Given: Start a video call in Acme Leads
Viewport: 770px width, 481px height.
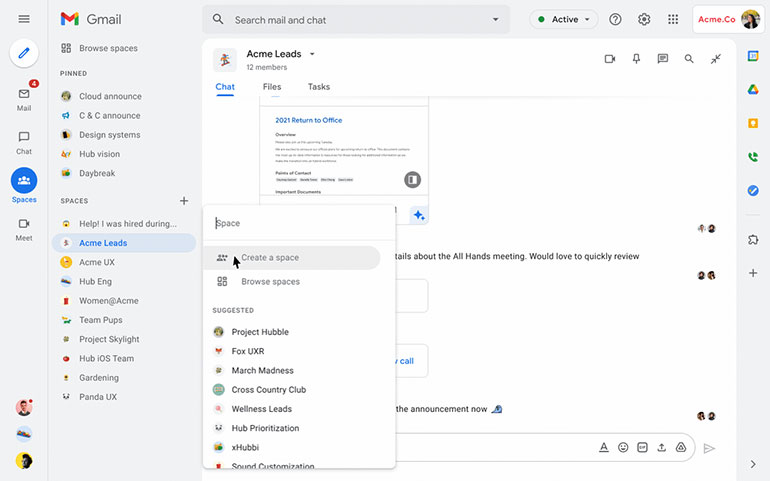Looking at the screenshot, I should coord(609,59).
